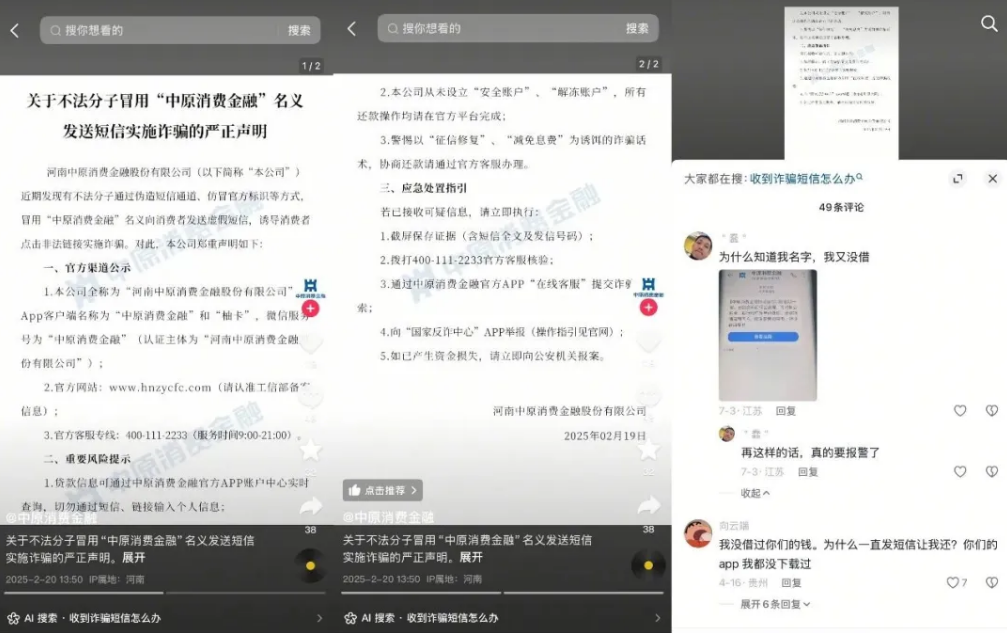Like 向云瑞's comment showing 7 likes
1007x633 pixels.
click(x=955, y=582)
